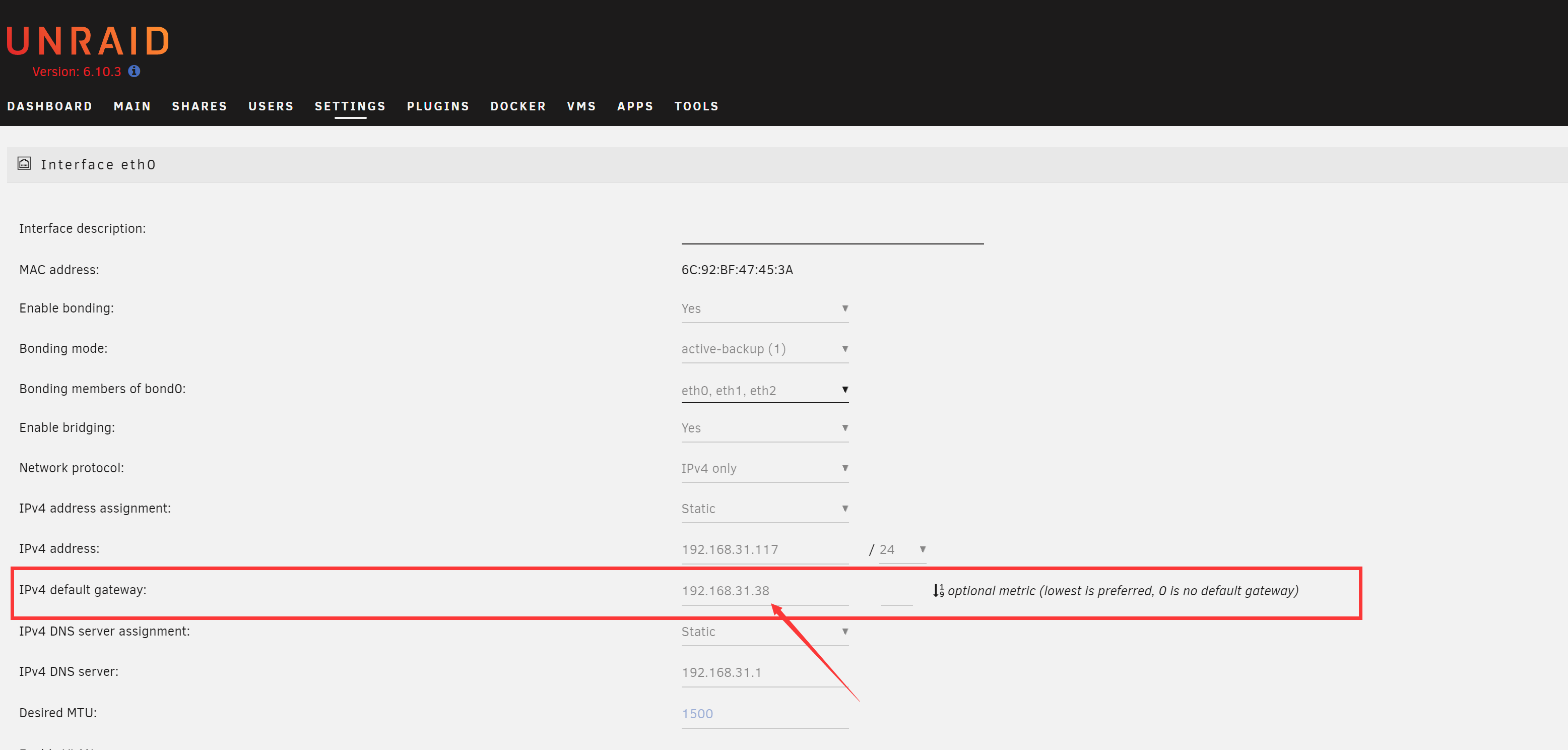Screen dimensions: 1568x750
Task: Click the version info icon
Action: [135, 71]
